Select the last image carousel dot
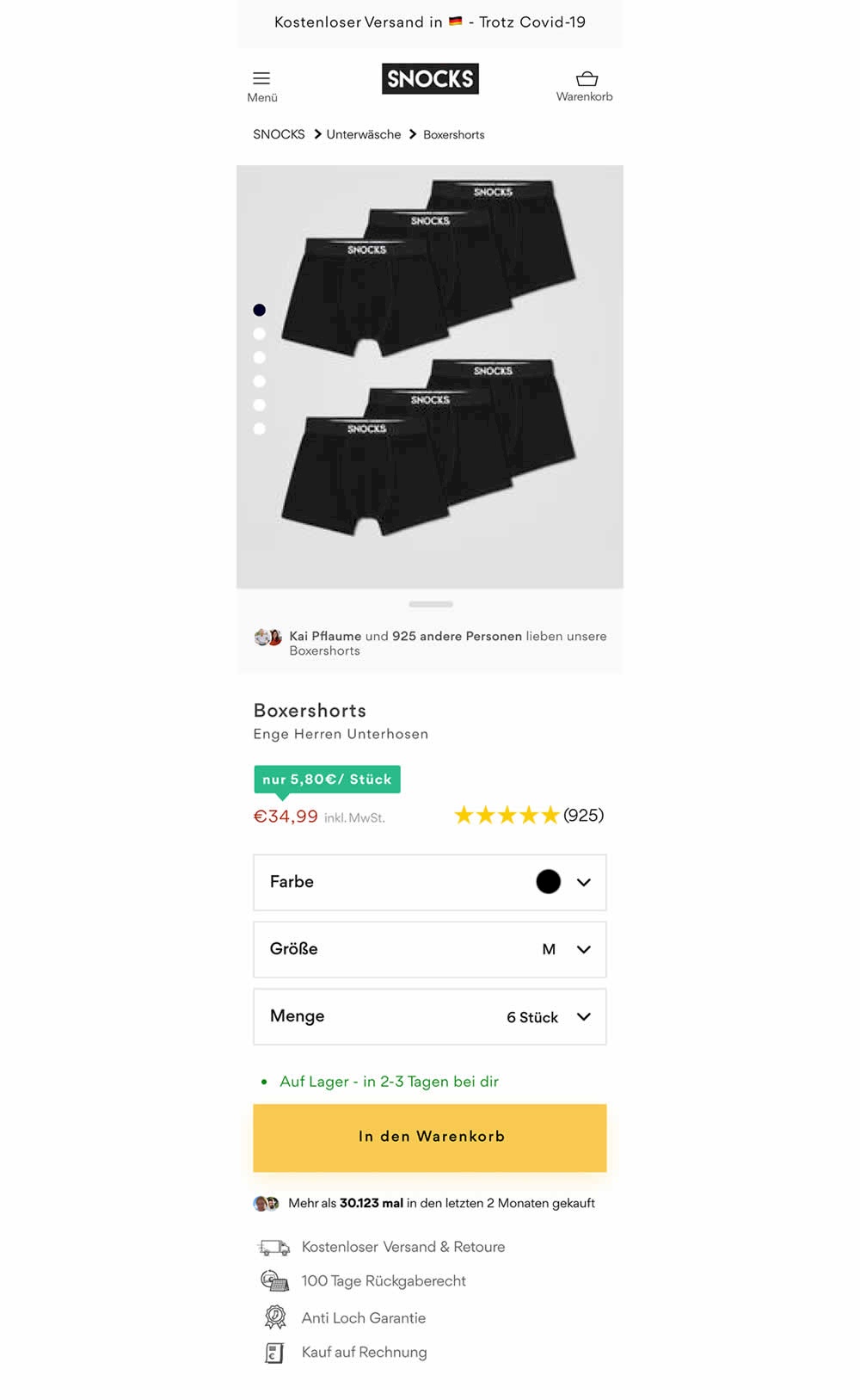The height and width of the screenshot is (1400, 860). click(x=260, y=429)
